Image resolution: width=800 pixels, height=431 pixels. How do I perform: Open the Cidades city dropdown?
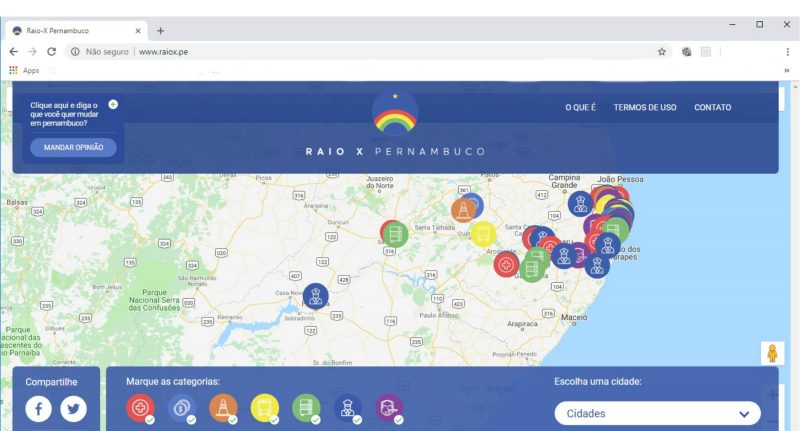click(657, 414)
